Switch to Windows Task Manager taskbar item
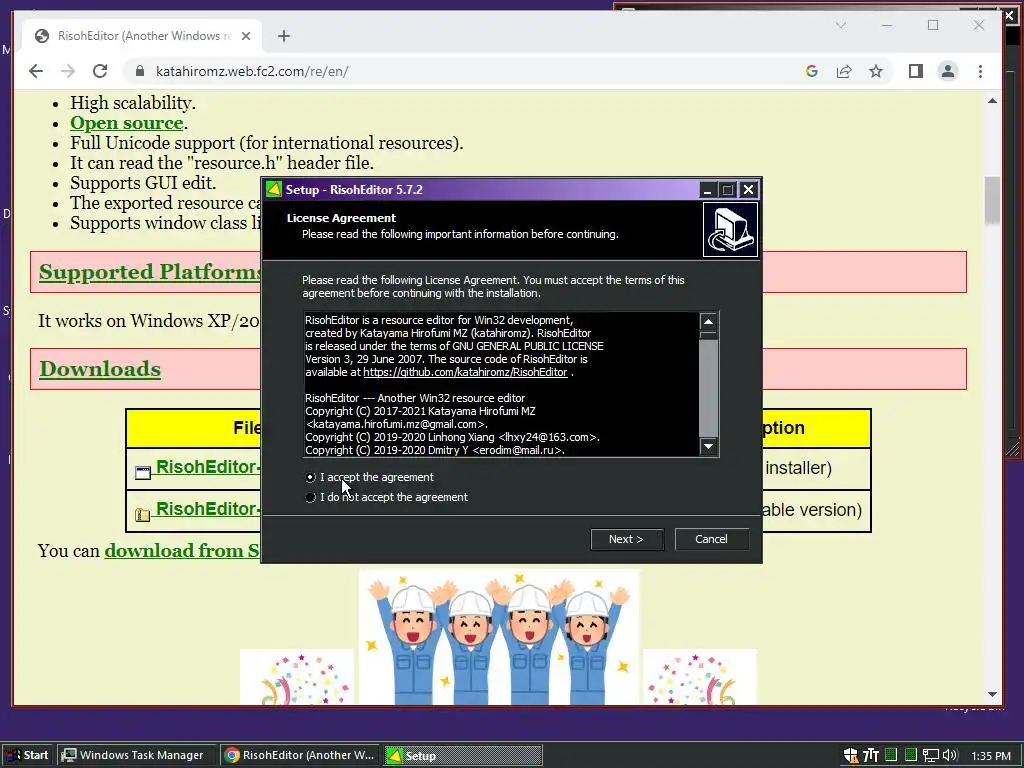This screenshot has height=768, width=1024. point(135,755)
